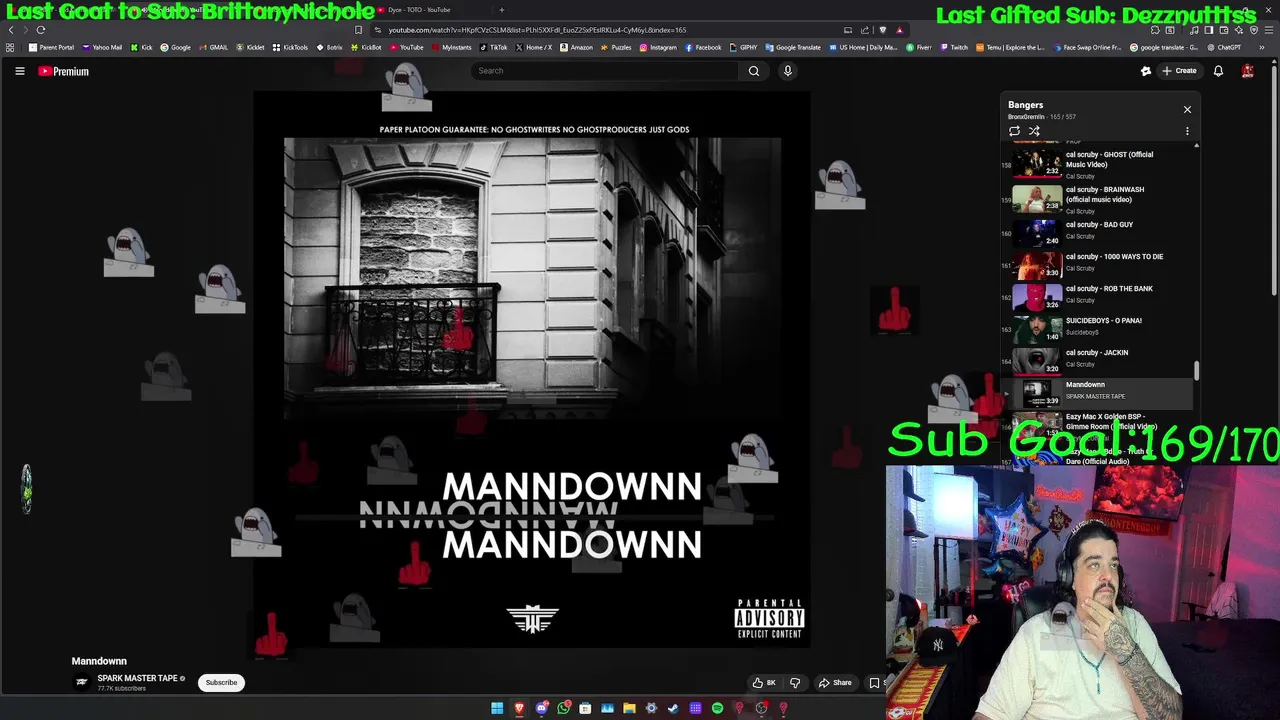The width and height of the screenshot is (1280, 720).
Task: Open Settings gear in taskbar
Action: point(651,709)
